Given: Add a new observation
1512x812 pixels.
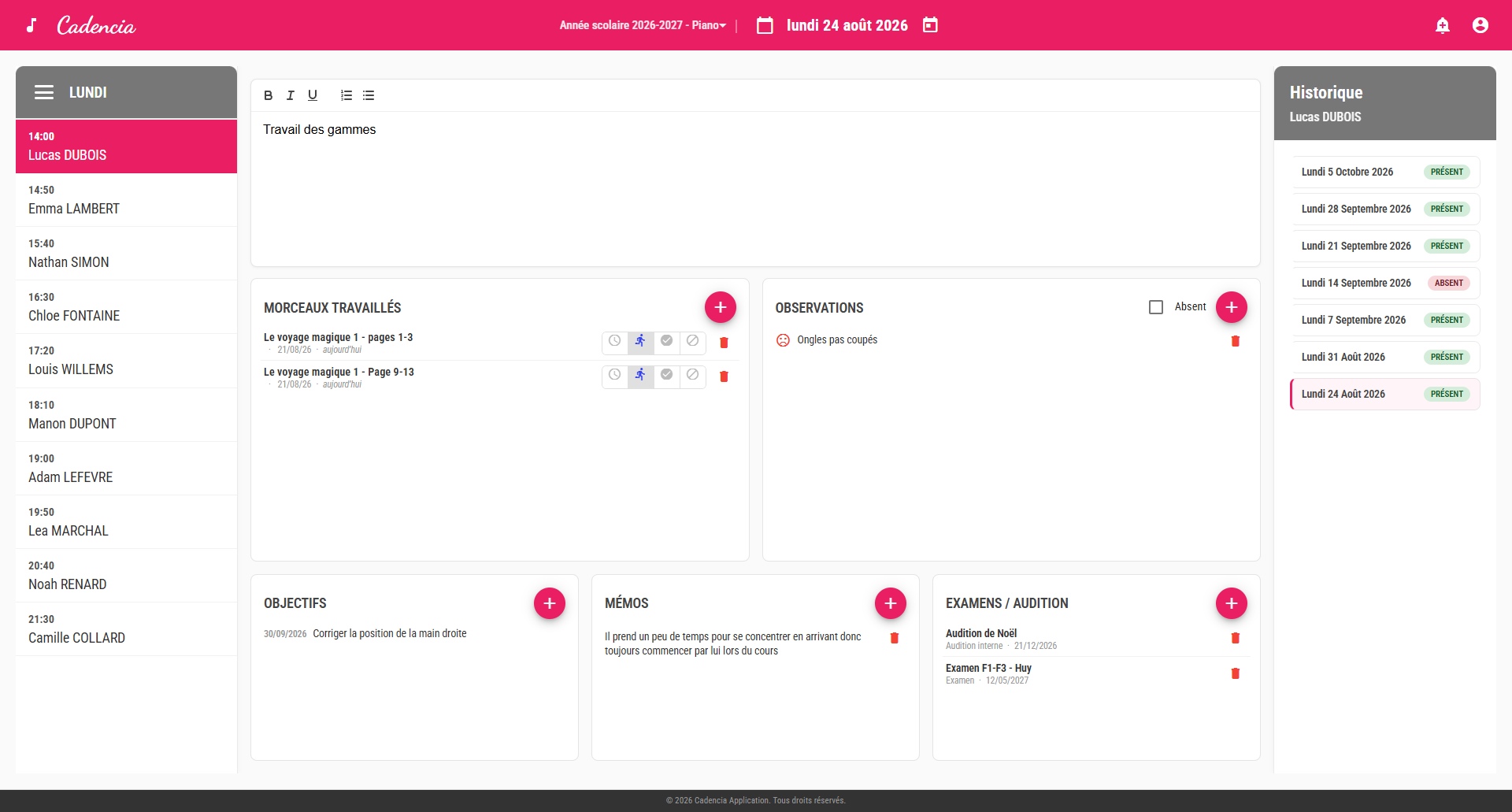Looking at the screenshot, I should point(1232,307).
